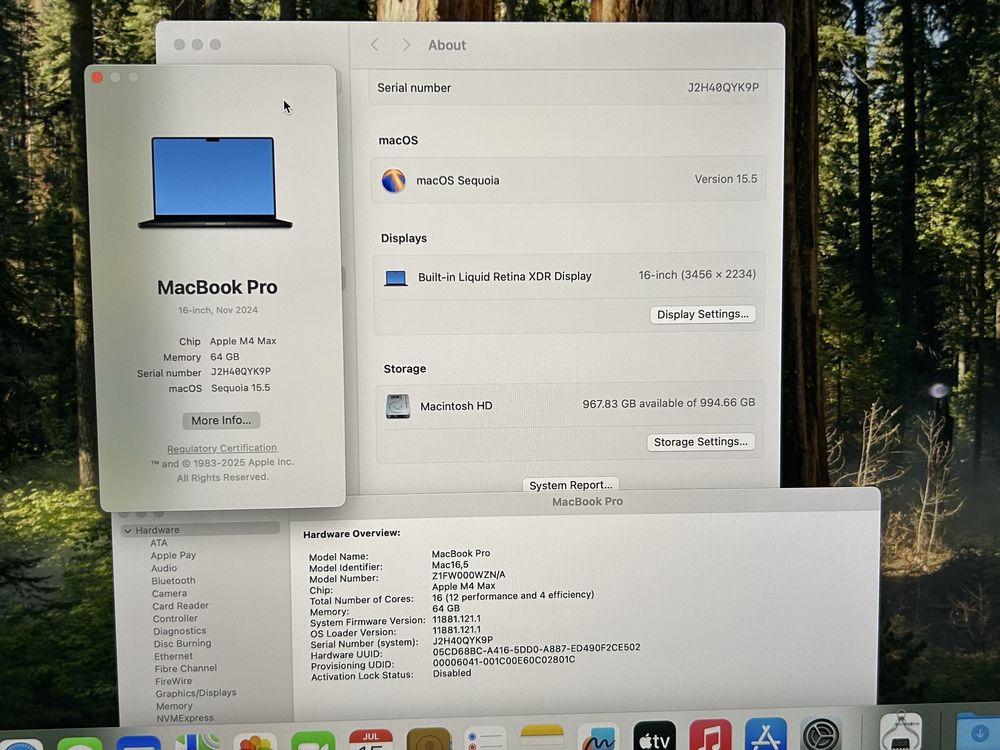Click the Total Number of Cores value
1000x750 pixels.
(513, 596)
